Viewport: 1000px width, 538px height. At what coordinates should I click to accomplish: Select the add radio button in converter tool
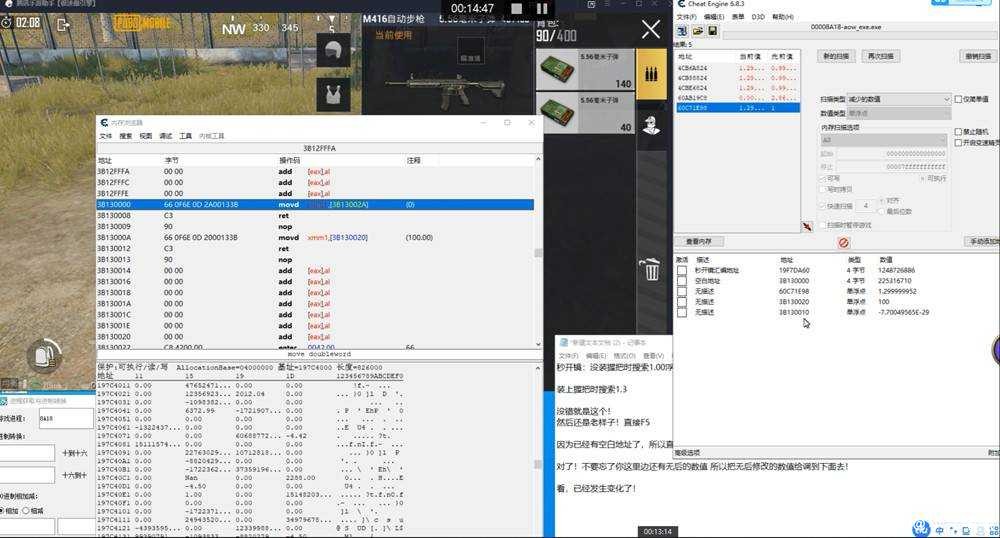point(2,511)
